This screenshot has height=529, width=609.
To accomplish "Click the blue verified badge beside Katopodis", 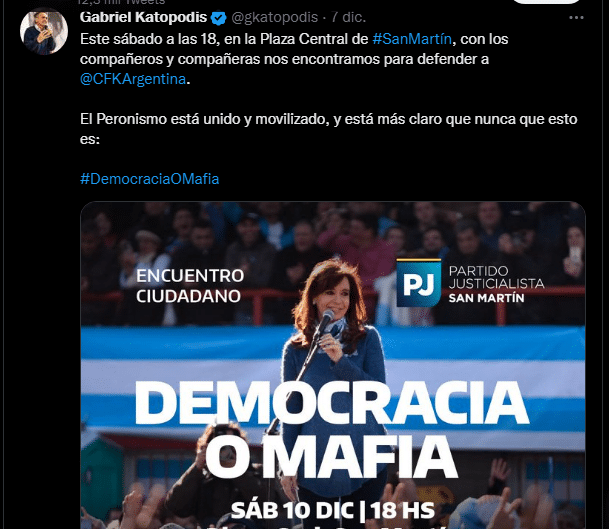I will [x=219, y=18].
